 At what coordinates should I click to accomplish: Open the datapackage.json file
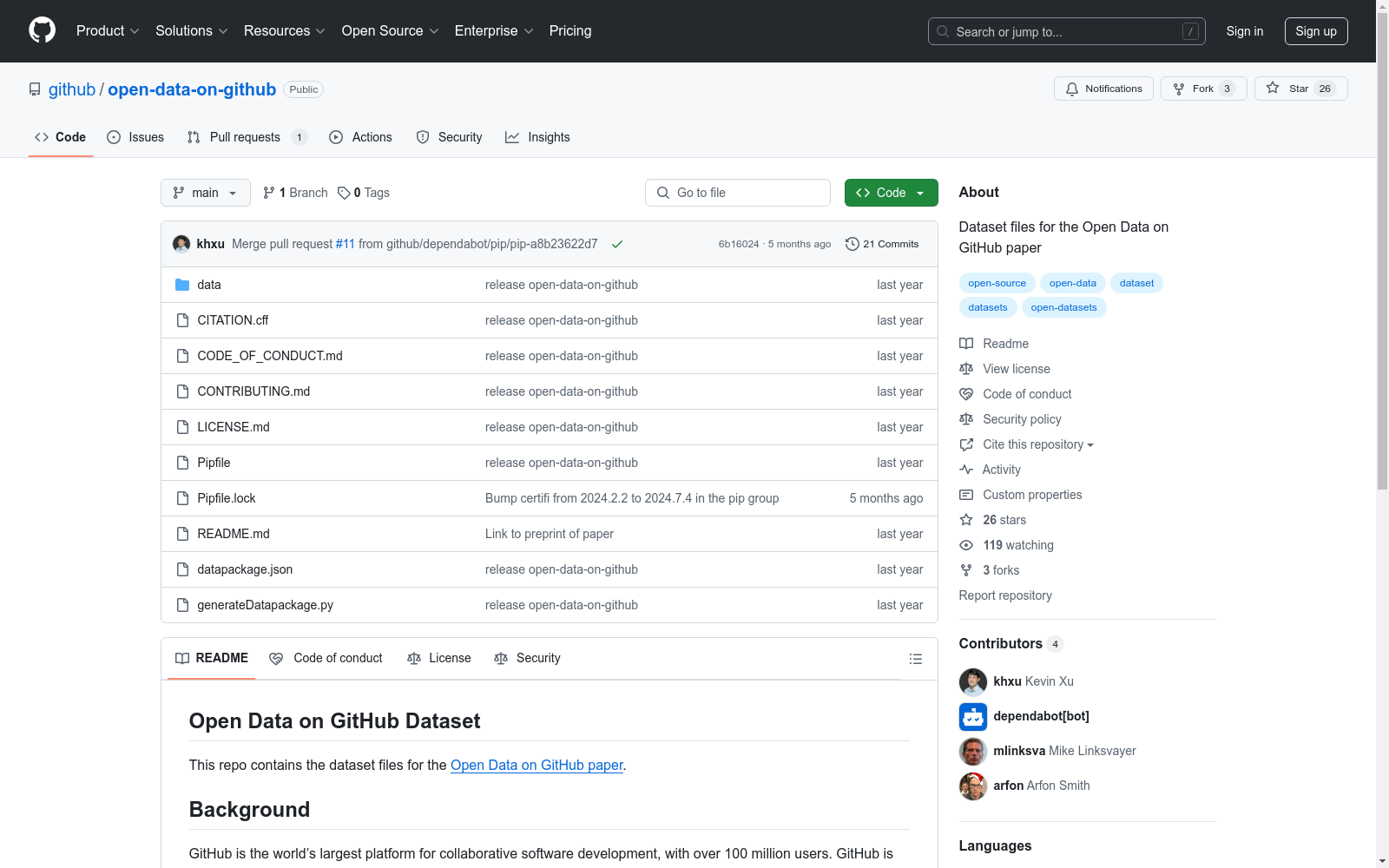coord(245,569)
